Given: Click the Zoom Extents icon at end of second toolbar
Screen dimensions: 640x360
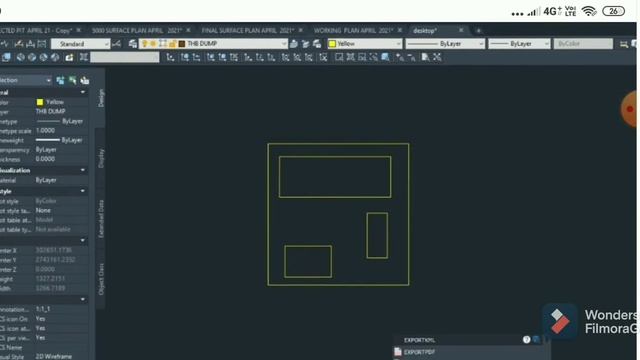Looking at the screenshot, I should tap(437, 58).
